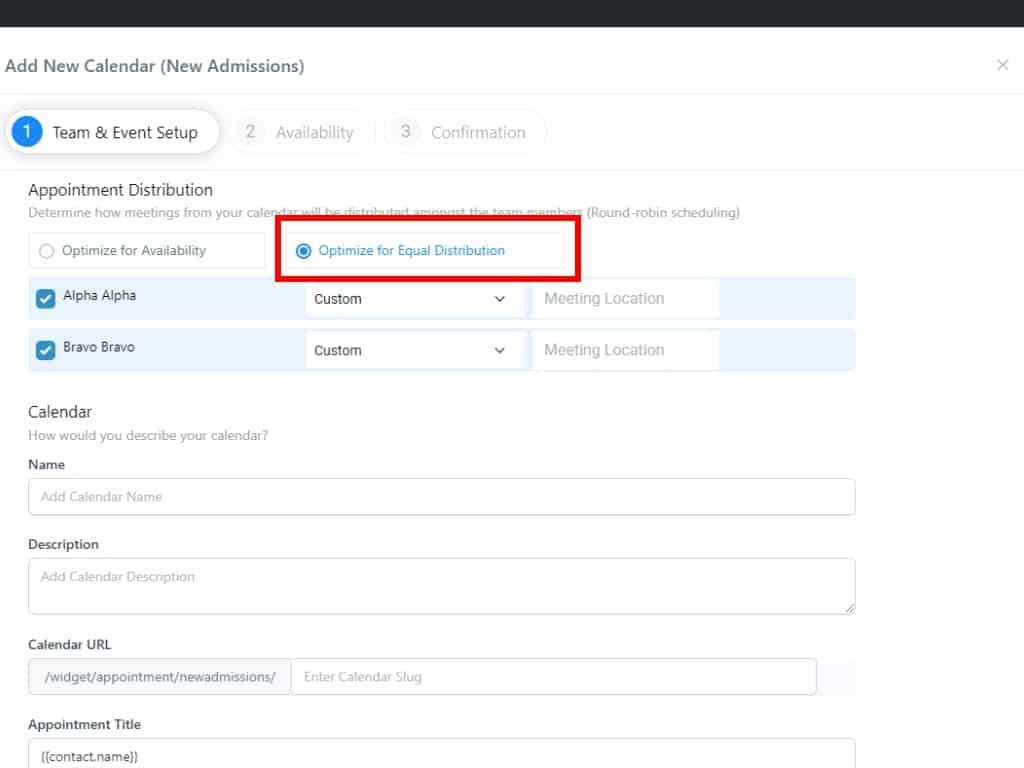Select Optimize for Availability radio option
This screenshot has width=1024, height=768.
point(46,251)
